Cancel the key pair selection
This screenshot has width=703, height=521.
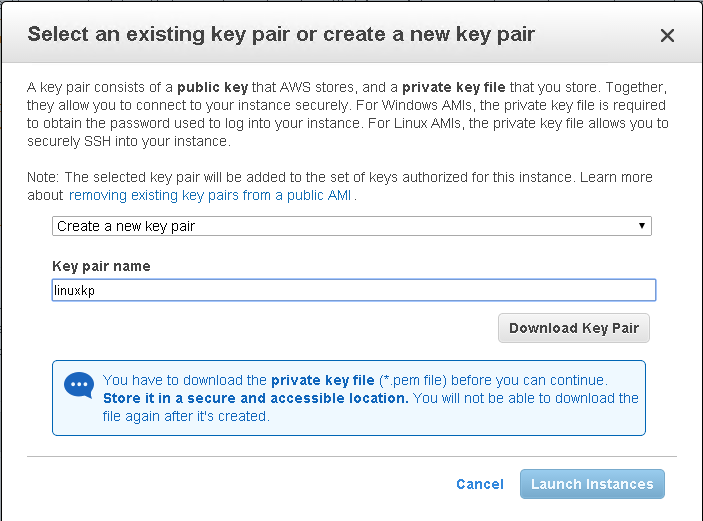[x=480, y=484]
